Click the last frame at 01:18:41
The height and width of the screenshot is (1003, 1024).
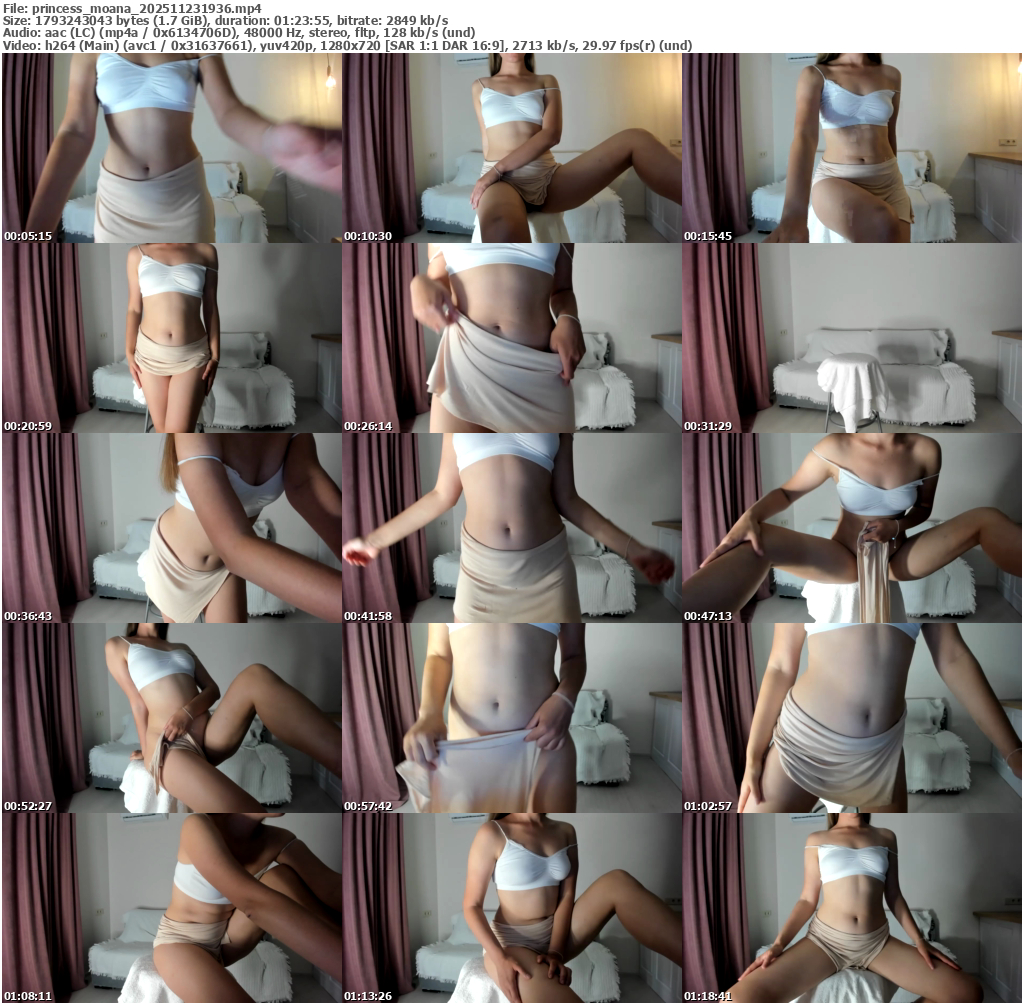tap(852, 908)
